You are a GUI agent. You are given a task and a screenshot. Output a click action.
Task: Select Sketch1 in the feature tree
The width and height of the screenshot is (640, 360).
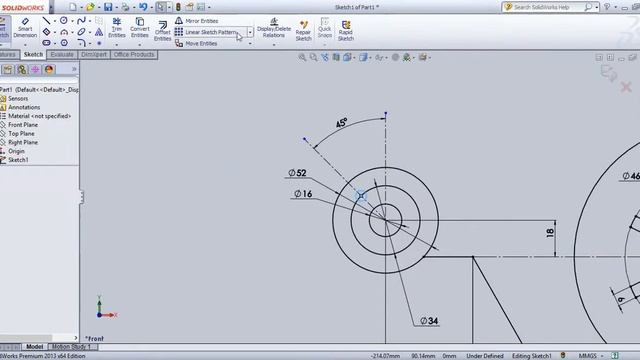18,160
